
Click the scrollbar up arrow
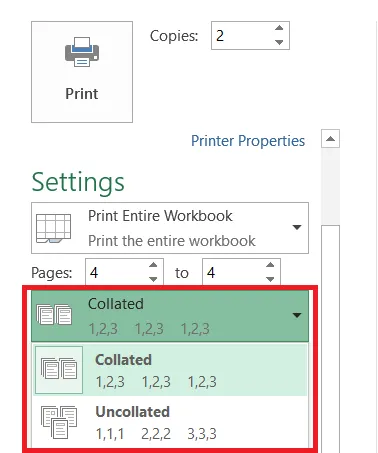click(x=330, y=139)
